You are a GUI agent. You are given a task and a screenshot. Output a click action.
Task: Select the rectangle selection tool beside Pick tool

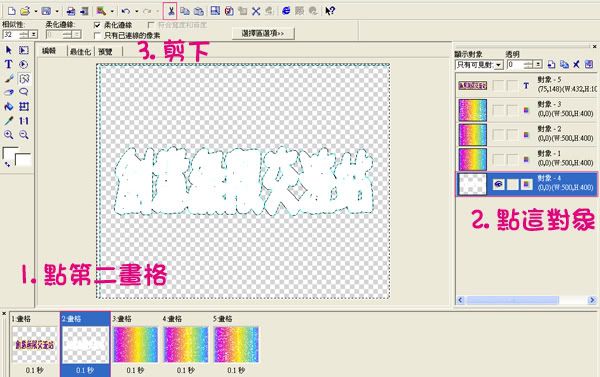tap(24, 50)
